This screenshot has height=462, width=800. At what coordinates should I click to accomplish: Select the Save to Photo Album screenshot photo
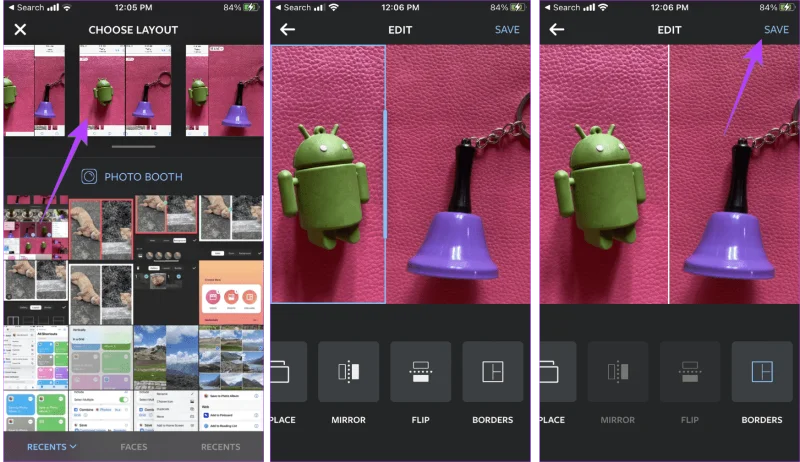(x=231, y=411)
